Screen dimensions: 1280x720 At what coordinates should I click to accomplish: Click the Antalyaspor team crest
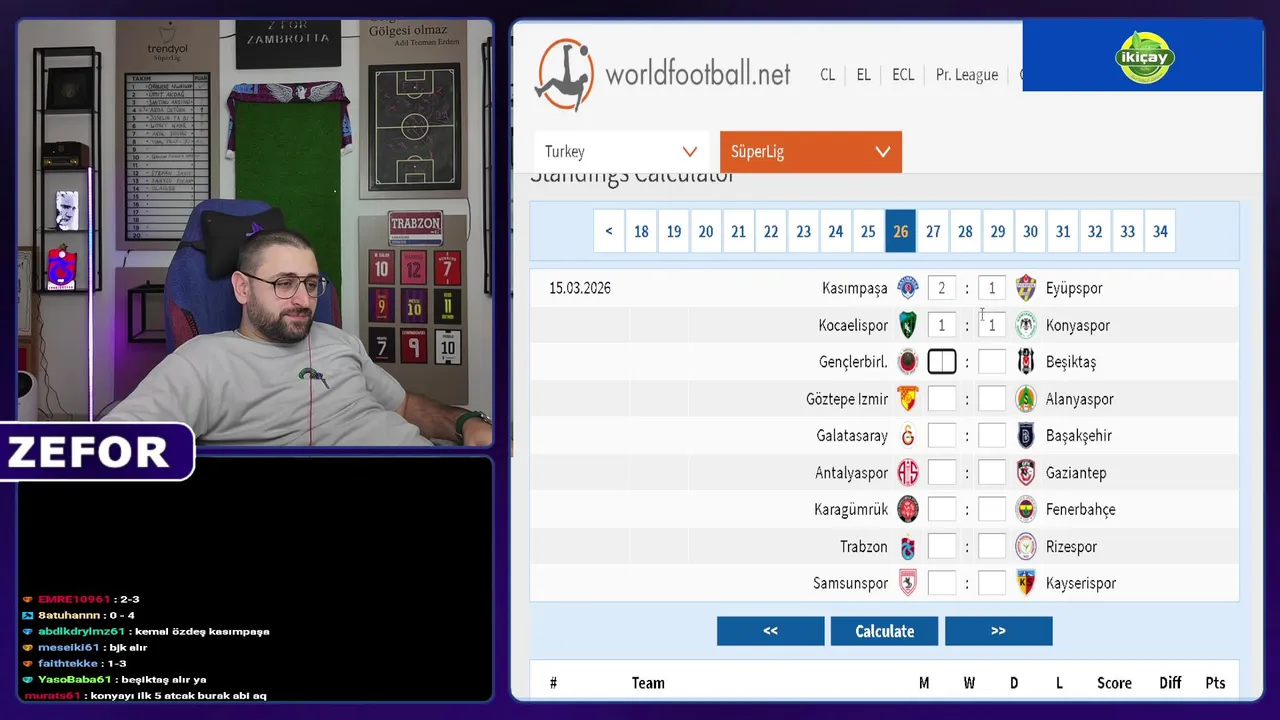pos(908,473)
